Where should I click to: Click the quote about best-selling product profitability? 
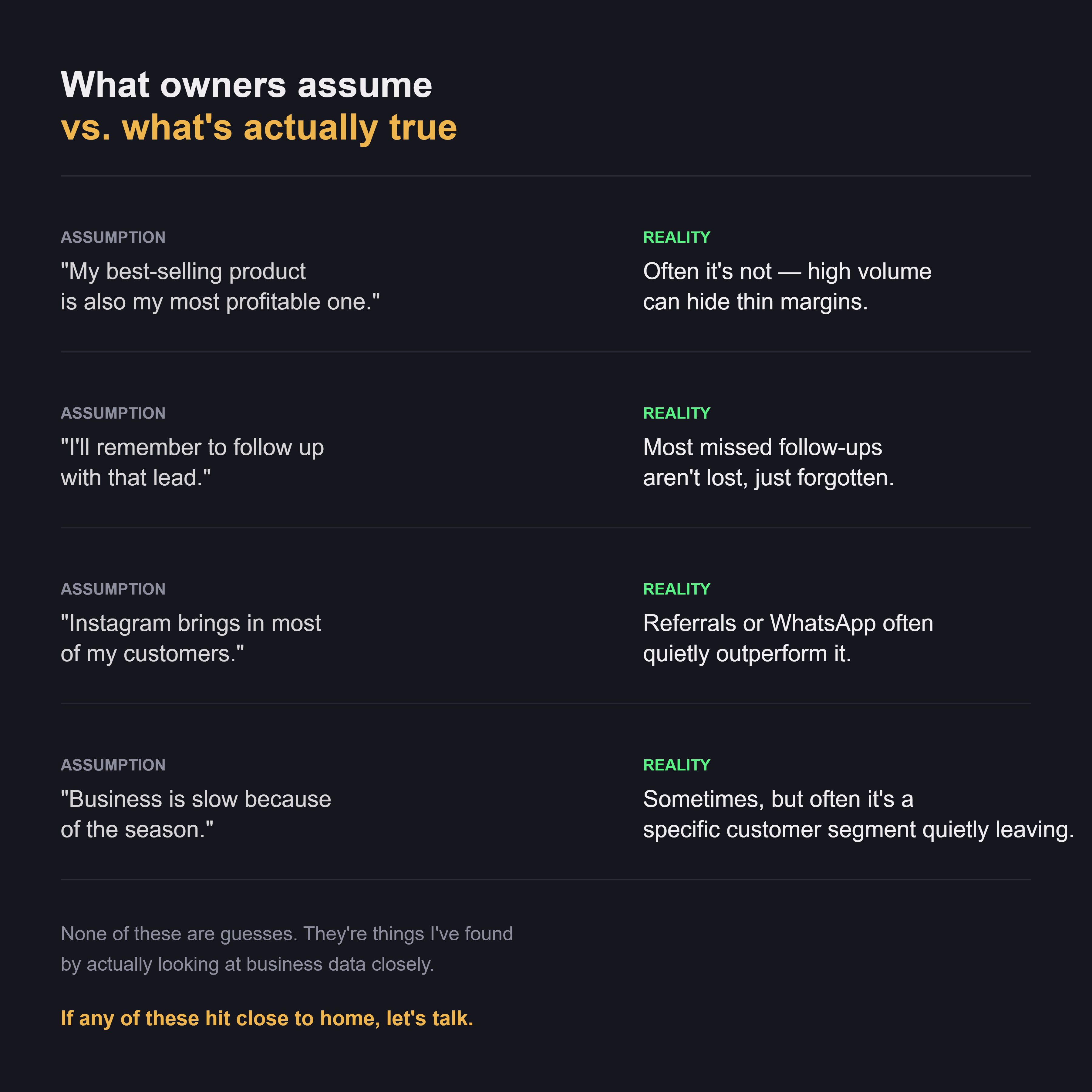tap(221, 287)
